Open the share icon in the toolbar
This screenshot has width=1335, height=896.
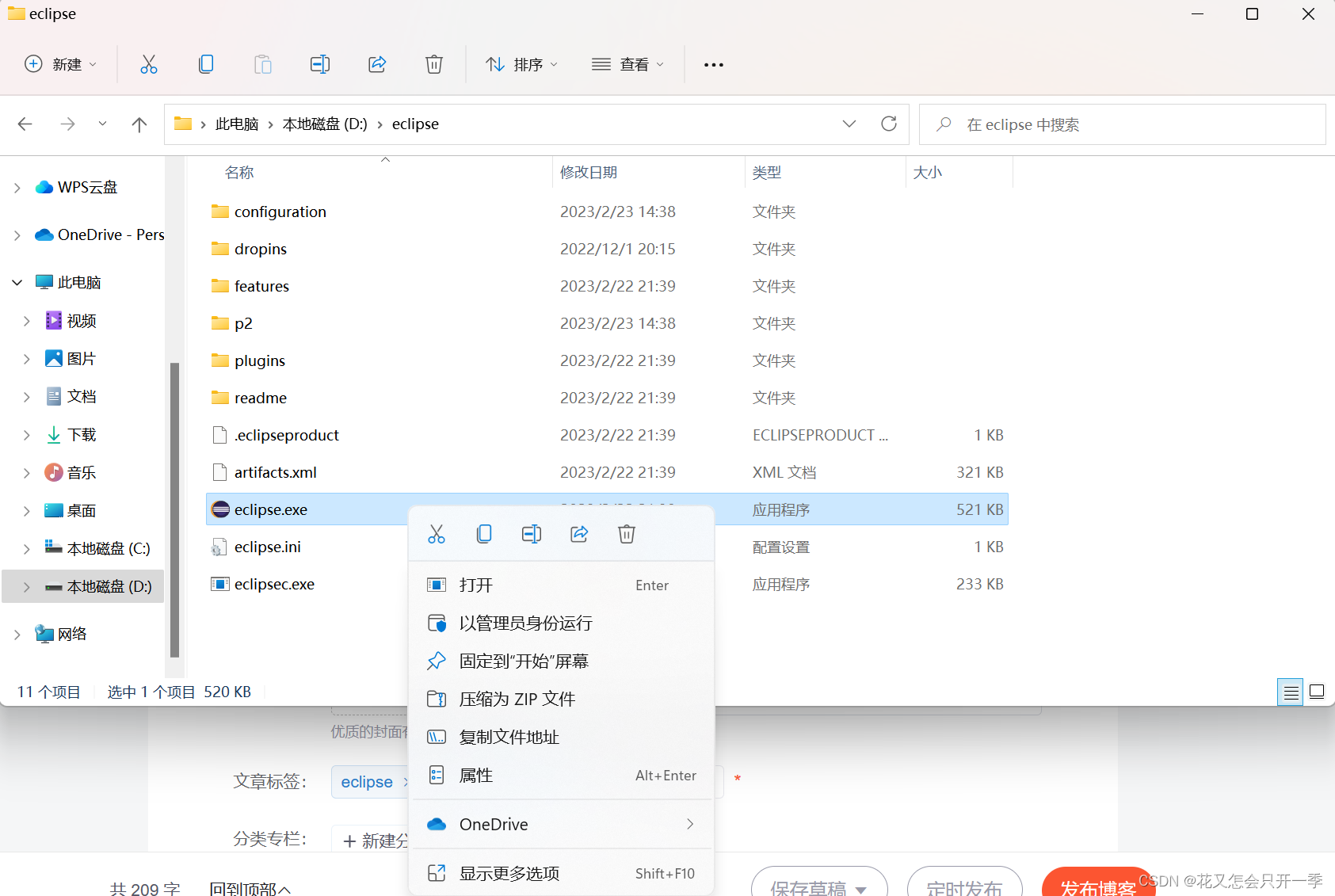point(377,64)
